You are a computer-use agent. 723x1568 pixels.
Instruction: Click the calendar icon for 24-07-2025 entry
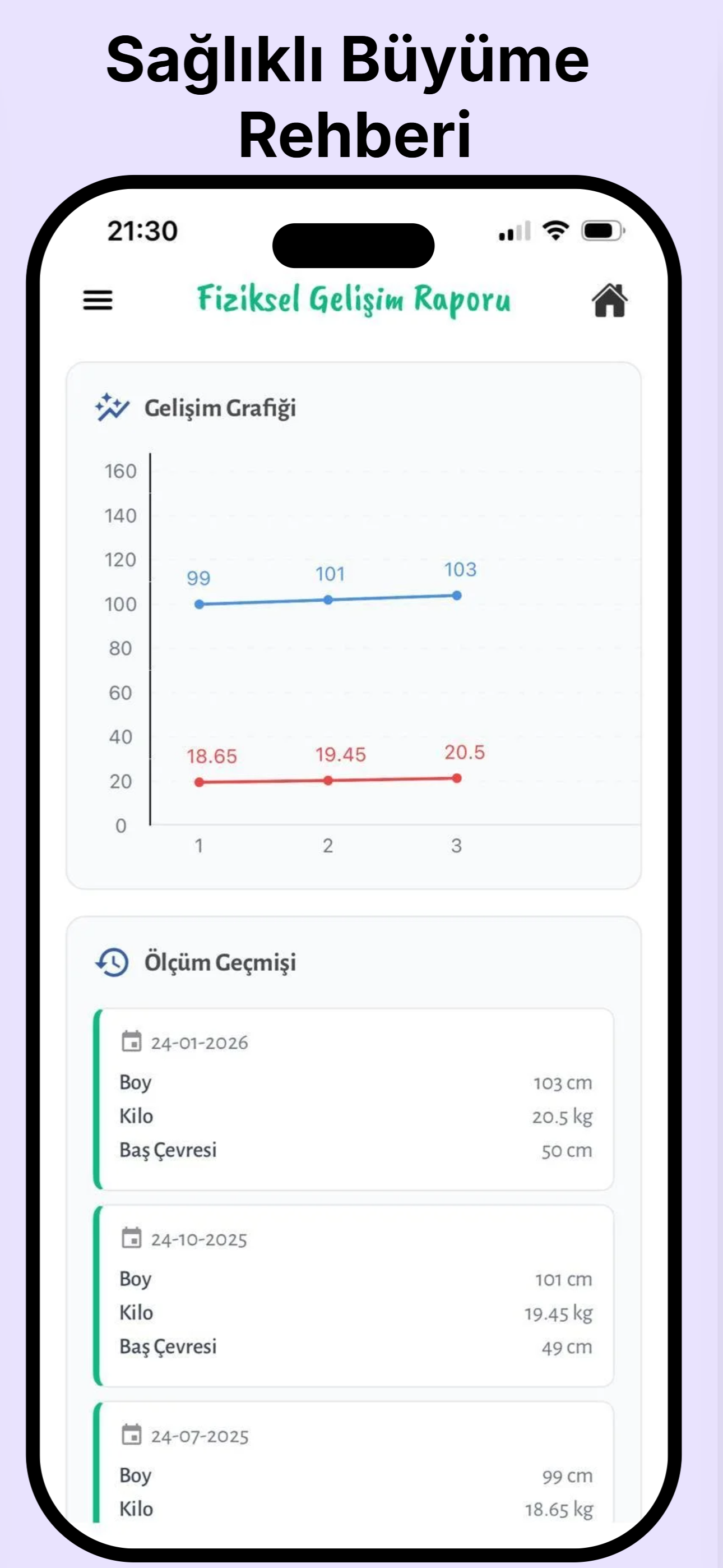(x=132, y=1435)
